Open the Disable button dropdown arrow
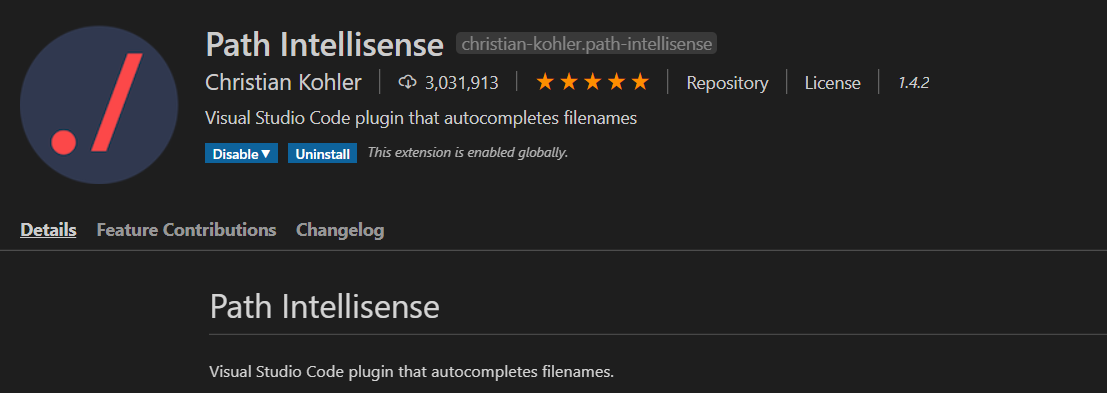Image resolution: width=1107 pixels, height=393 pixels. point(265,154)
